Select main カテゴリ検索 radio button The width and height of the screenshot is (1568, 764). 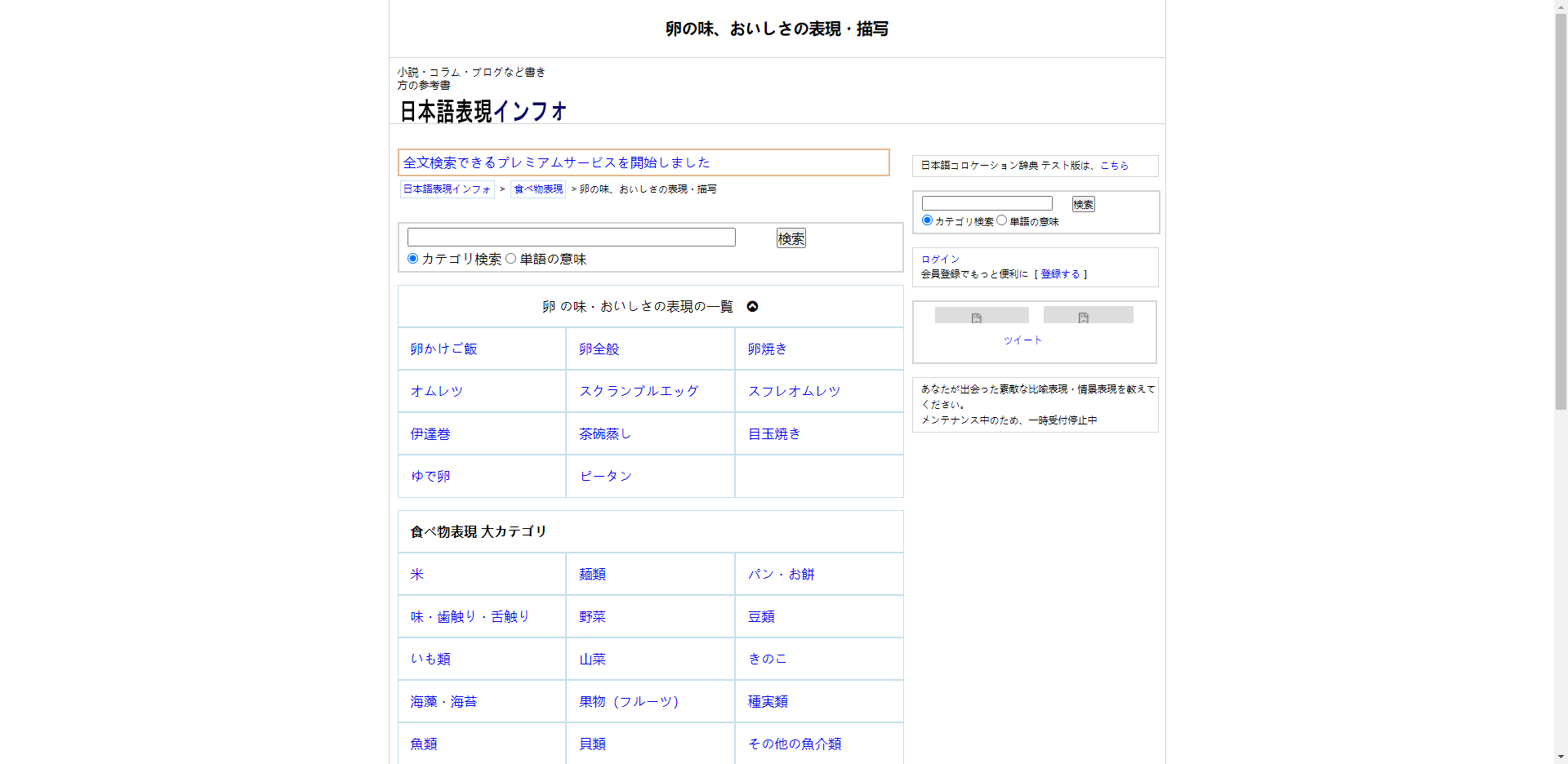click(412, 259)
